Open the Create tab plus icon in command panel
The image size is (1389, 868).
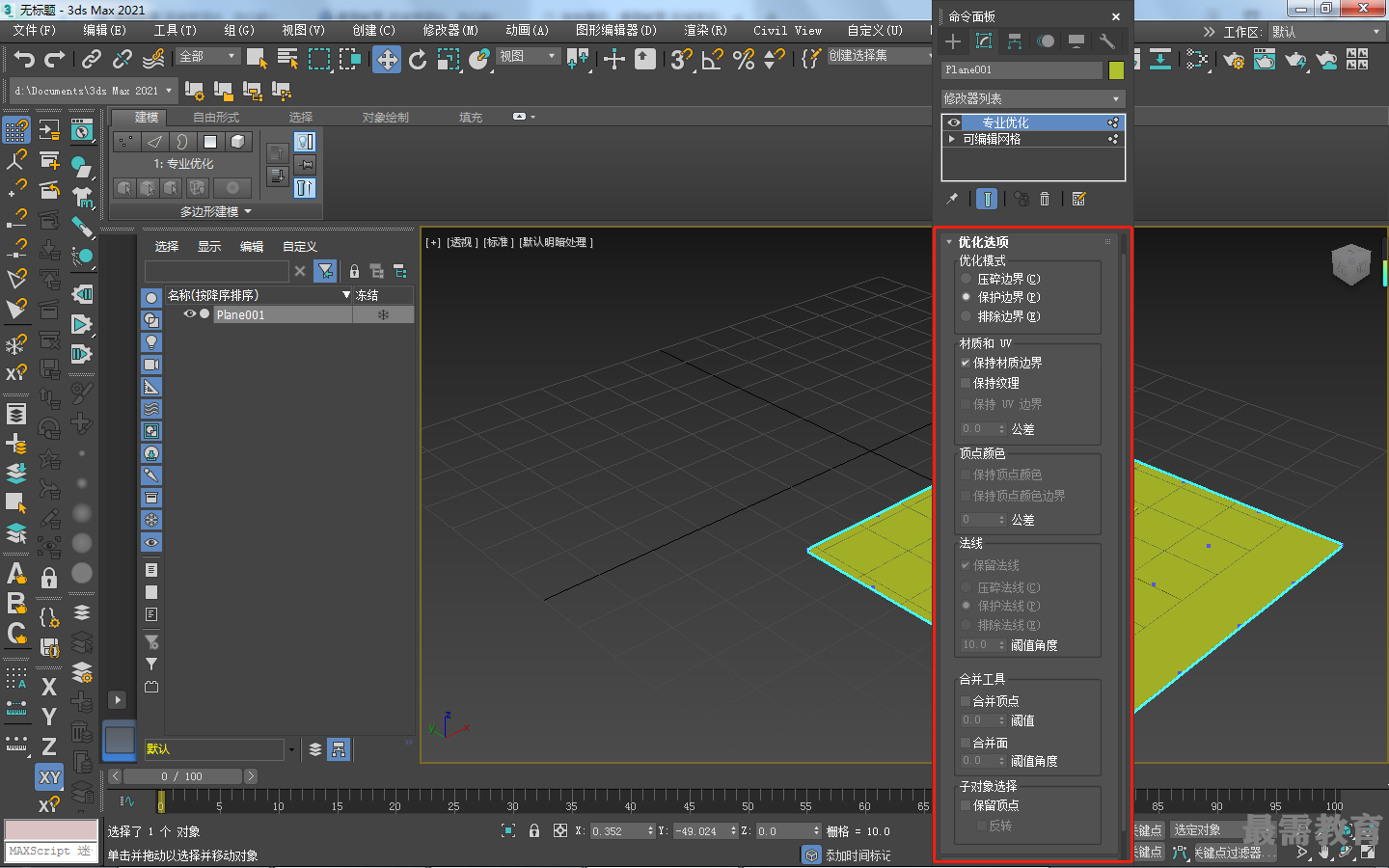coord(953,41)
